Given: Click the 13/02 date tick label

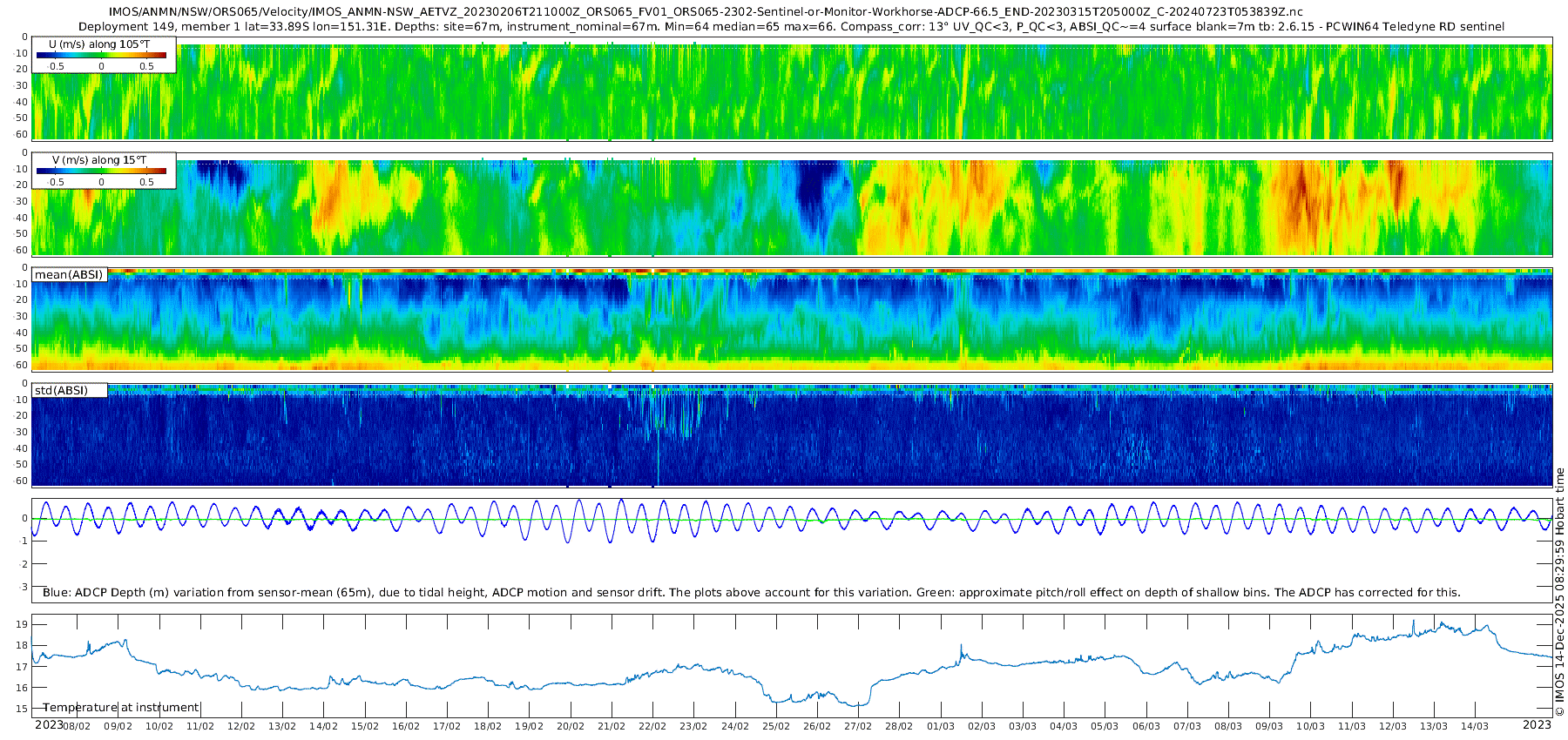Looking at the screenshot, I should 282,726.
